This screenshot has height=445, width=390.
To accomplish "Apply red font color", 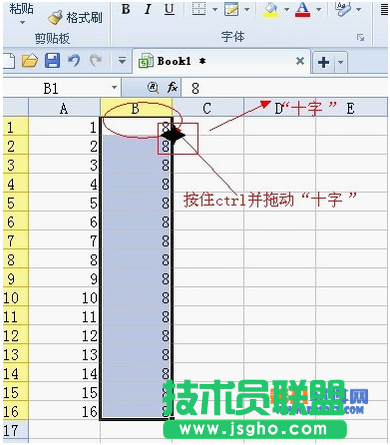I will pos(303,9).
